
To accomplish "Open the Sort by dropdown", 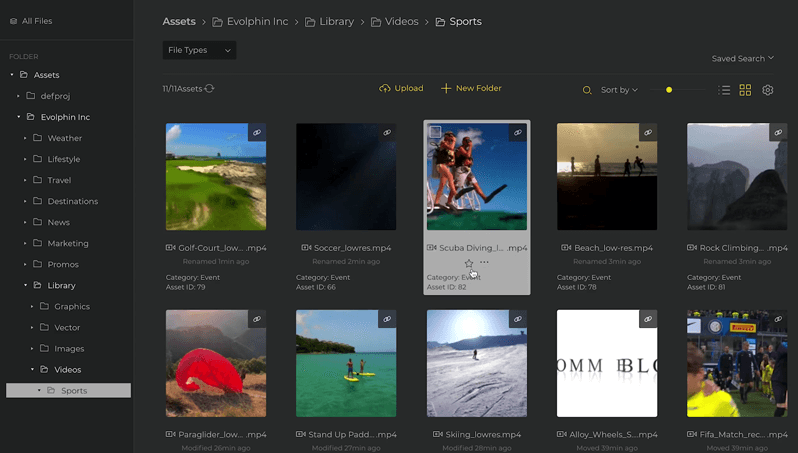I will (x=619, y=90).
